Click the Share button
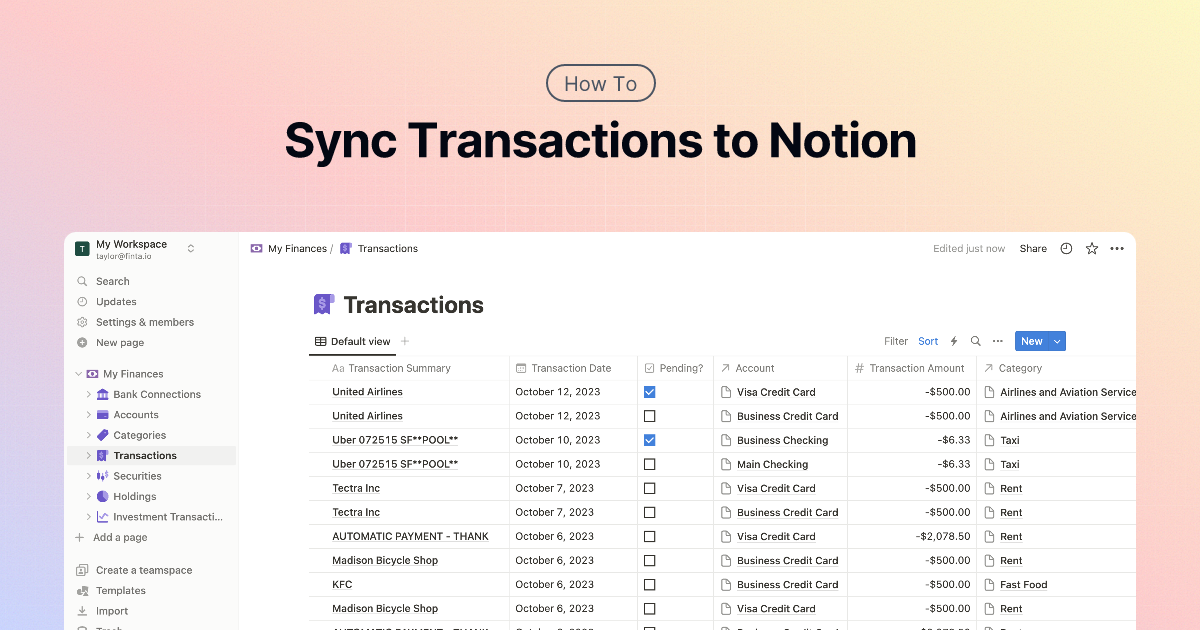Screen dimensions: 1200x630 (x=1032, y=248)
